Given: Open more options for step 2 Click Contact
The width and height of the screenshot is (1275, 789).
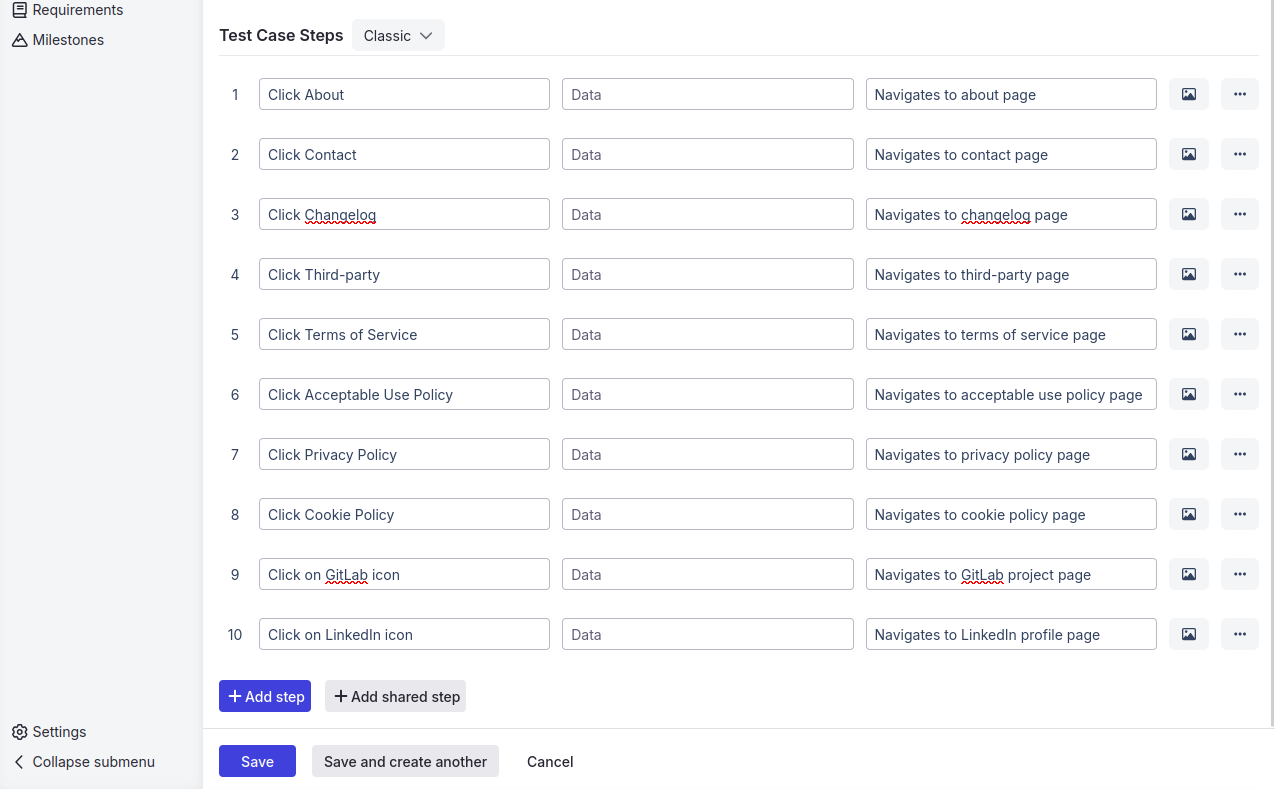Looking at the screenshot, I should click(x=1240, y=154).
